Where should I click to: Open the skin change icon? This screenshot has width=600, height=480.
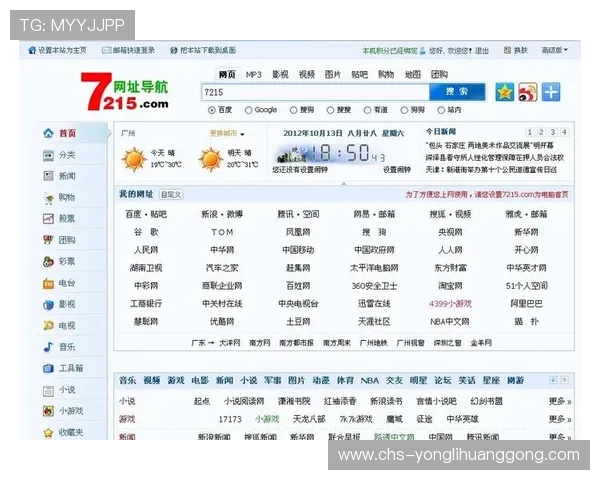click(507, 50)
